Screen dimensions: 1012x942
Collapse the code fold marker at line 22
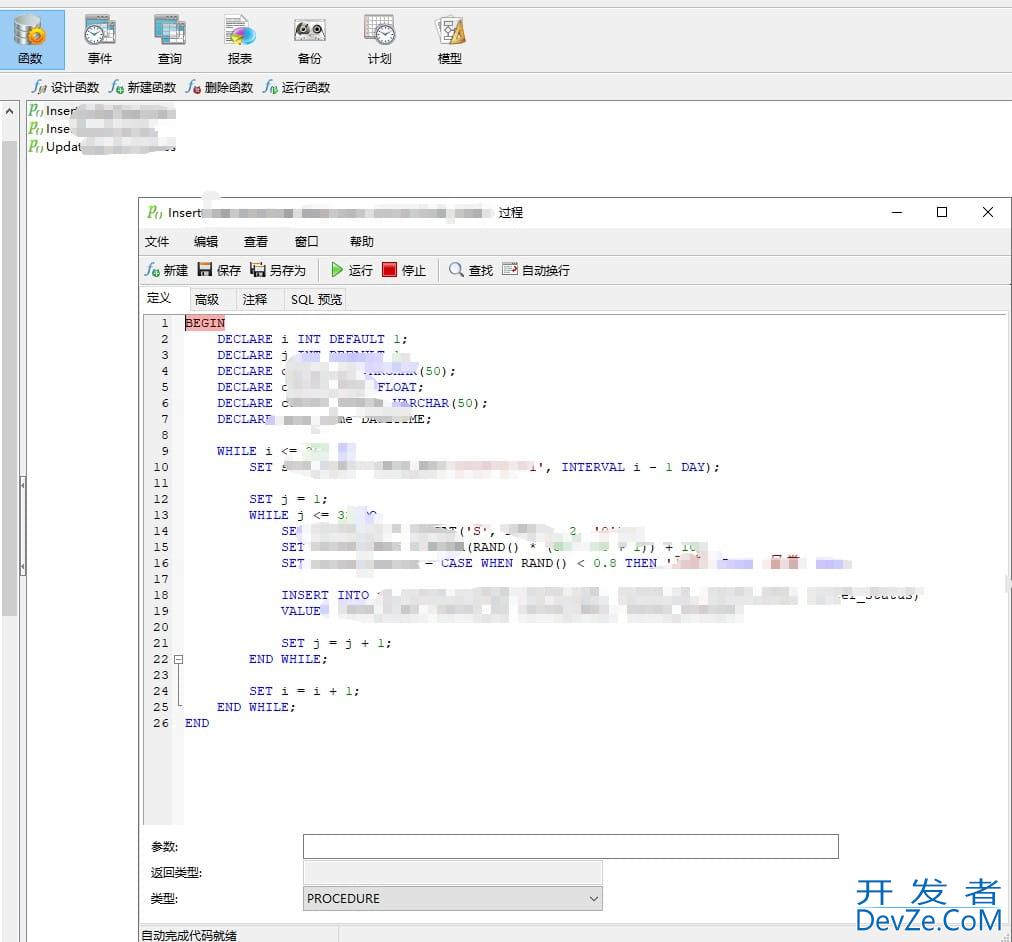coord(179,659)
